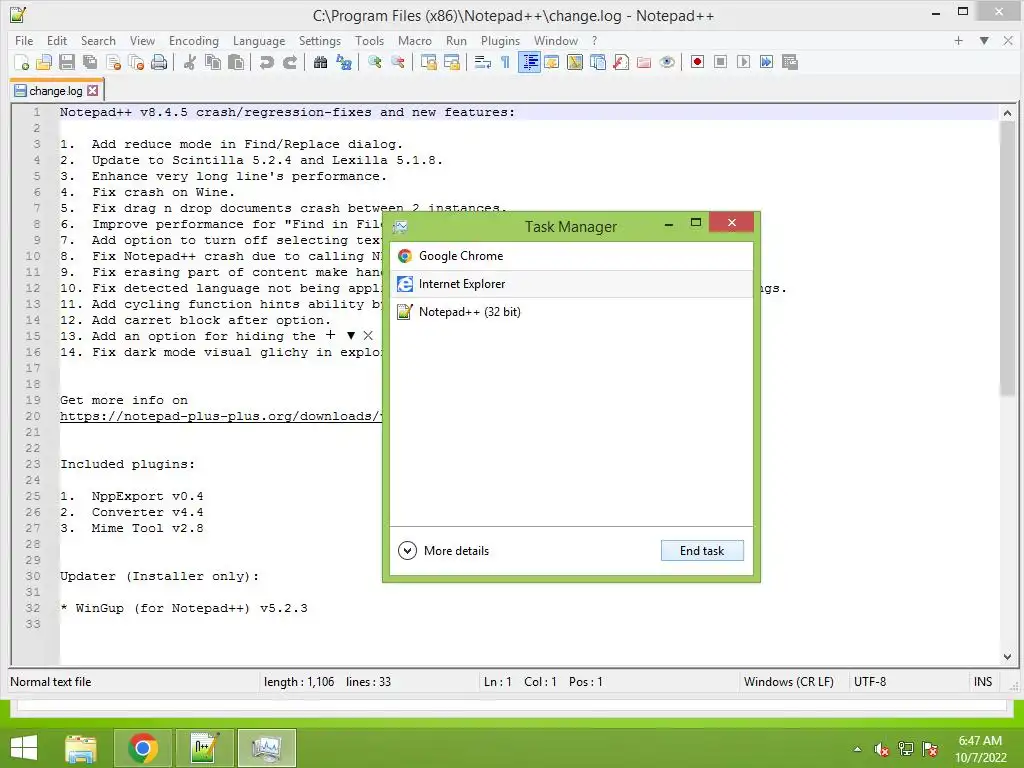Open the Replace dialog via toolbar icon

pos(344,62)
